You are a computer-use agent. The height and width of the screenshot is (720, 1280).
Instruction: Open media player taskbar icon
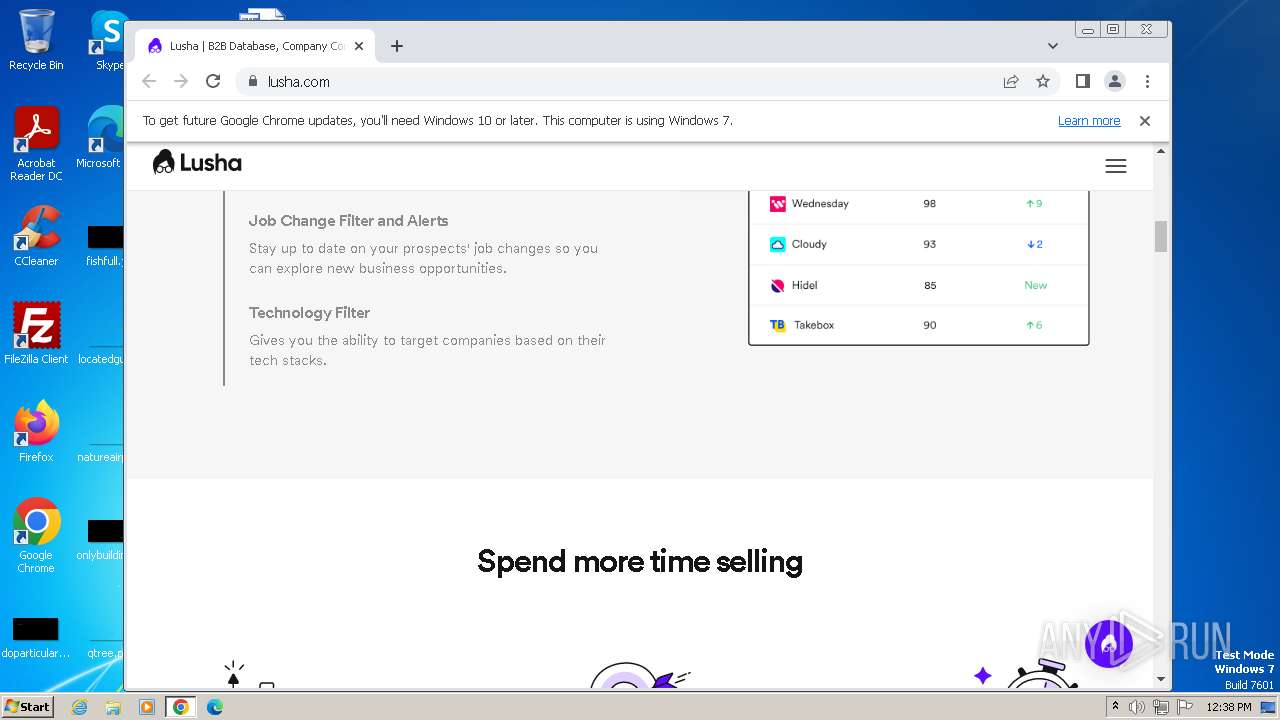(x=147, y=707)
